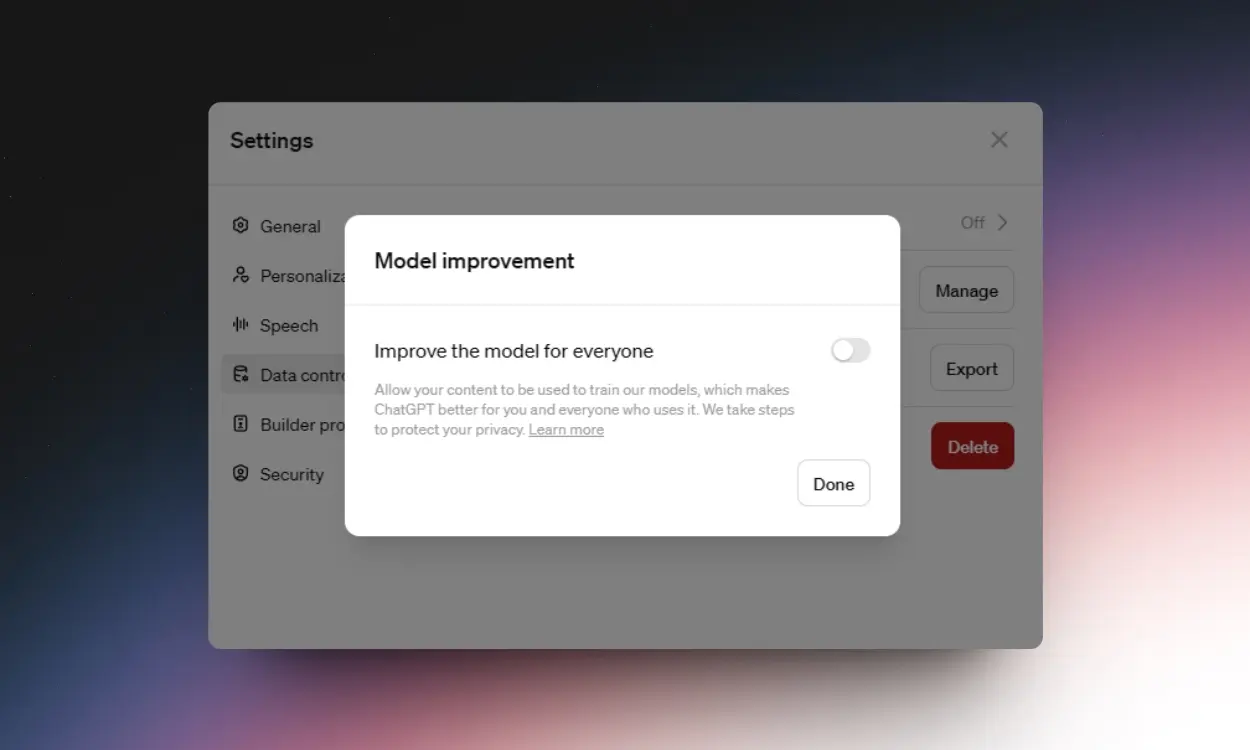Expand the Off chevron arrow
Image resolution: width=1250 pixels, height=750 pixels.
[x=1002, y=222]
